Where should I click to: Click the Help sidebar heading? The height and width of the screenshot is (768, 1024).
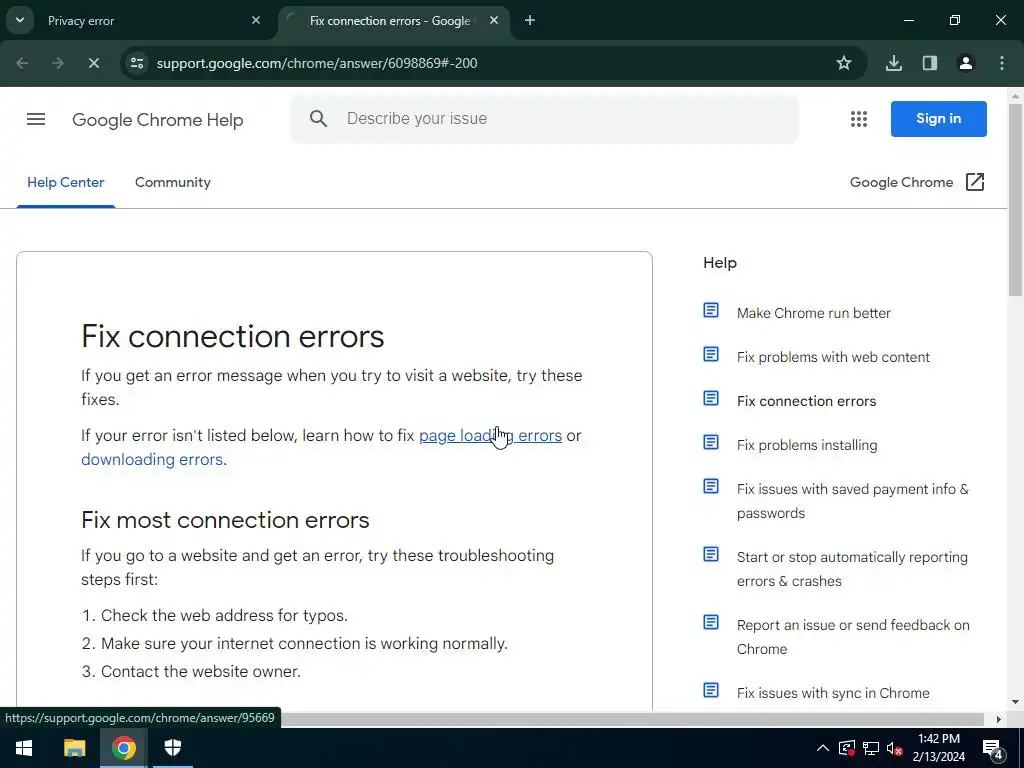point(720,263)
